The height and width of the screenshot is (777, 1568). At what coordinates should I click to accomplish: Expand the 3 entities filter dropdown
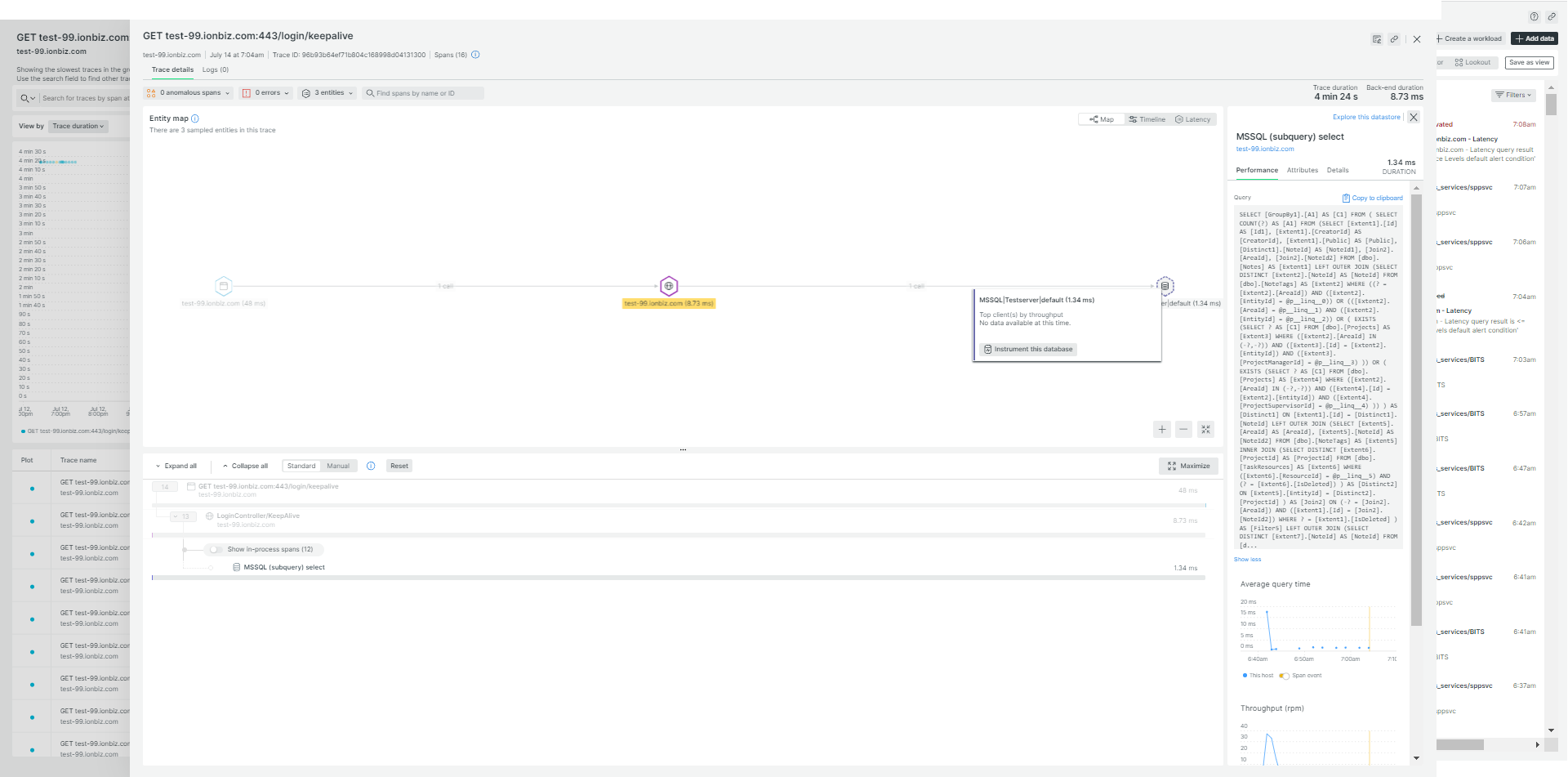[327, 93]
